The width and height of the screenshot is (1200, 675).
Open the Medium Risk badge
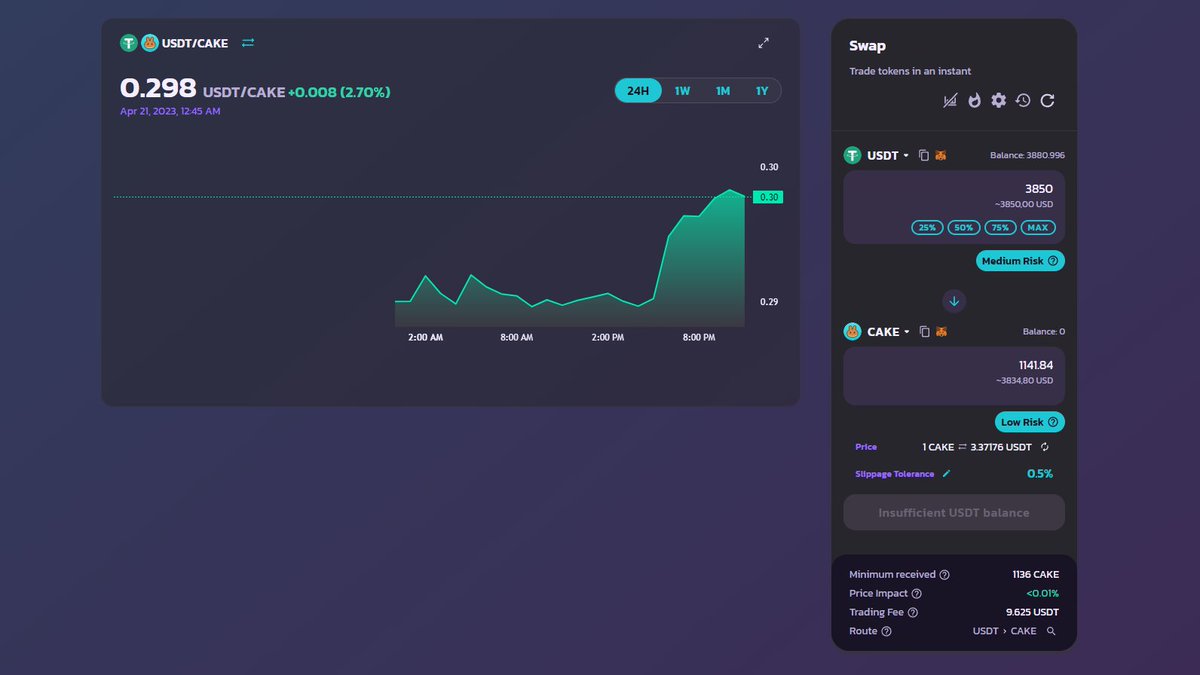pyautogui.click(x=1020, y=261)
